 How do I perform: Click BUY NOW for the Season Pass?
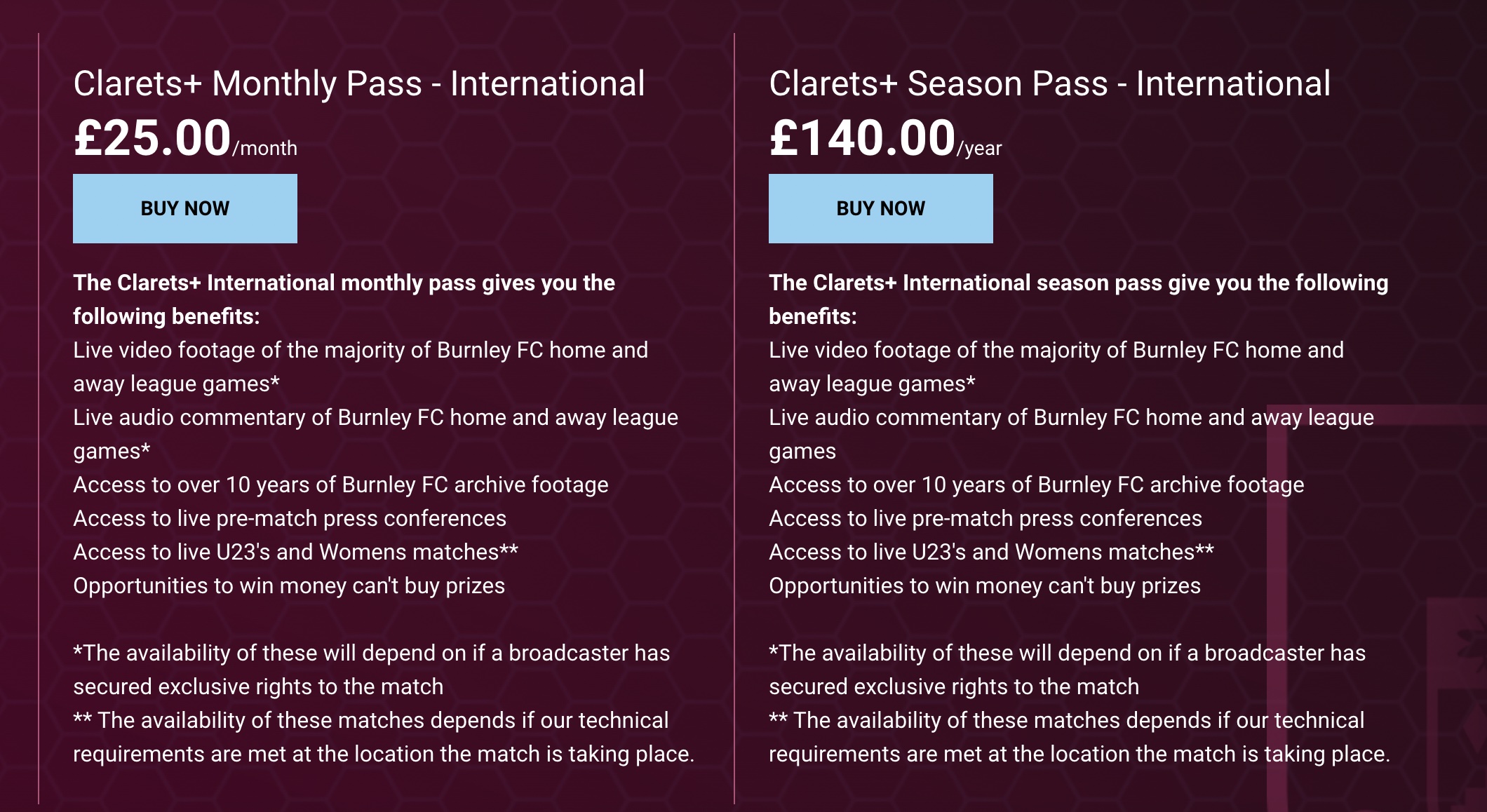pyautogui.click(x=880, y=208)
